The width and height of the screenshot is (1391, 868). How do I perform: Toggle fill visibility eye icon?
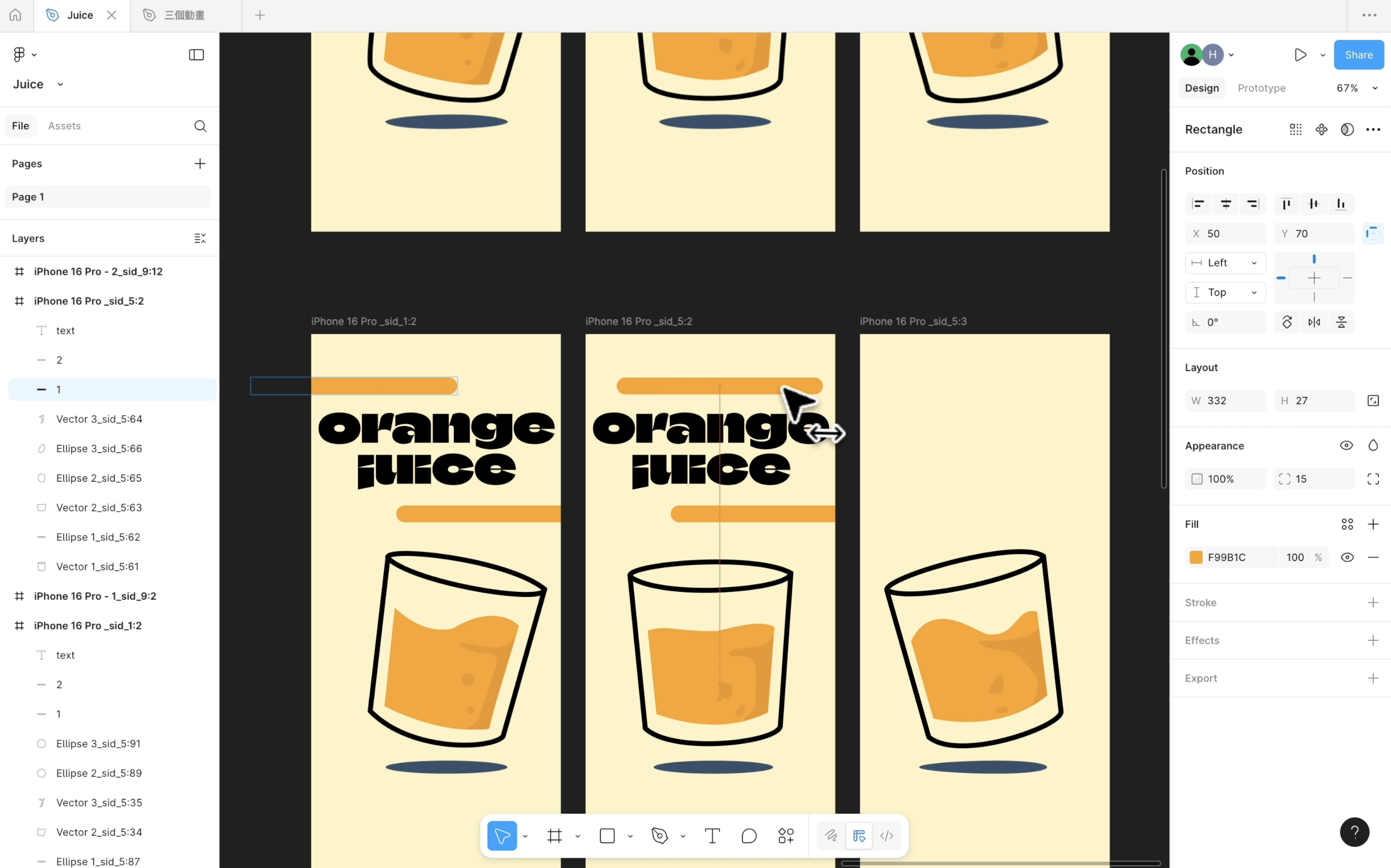[1347, 557]
